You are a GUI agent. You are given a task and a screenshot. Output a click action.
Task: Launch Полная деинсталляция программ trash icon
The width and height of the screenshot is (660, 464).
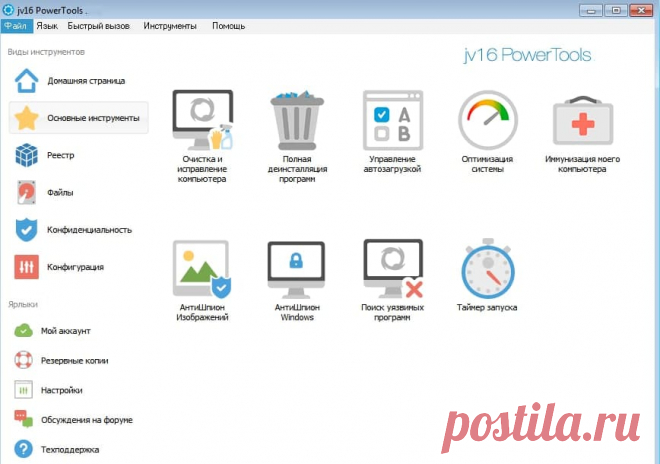(x=297, y=120)
